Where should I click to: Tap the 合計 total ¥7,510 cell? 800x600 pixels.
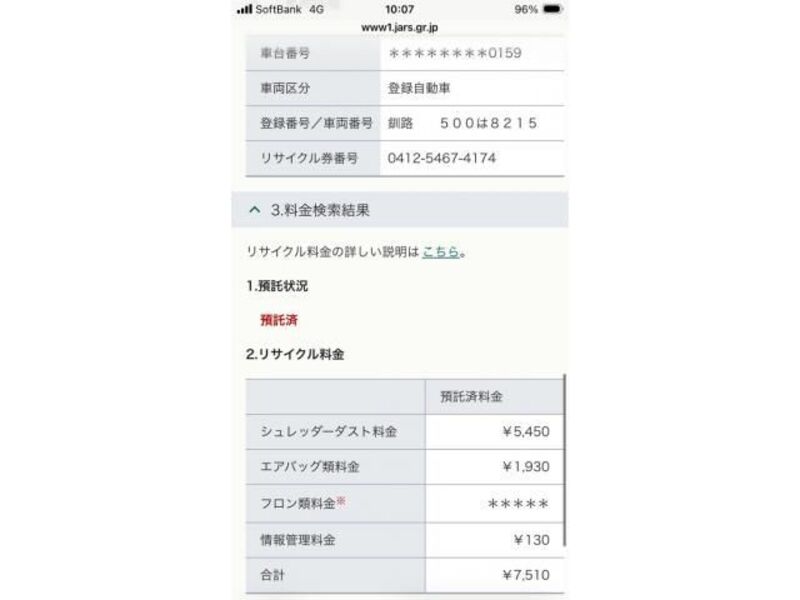[495, 575]
